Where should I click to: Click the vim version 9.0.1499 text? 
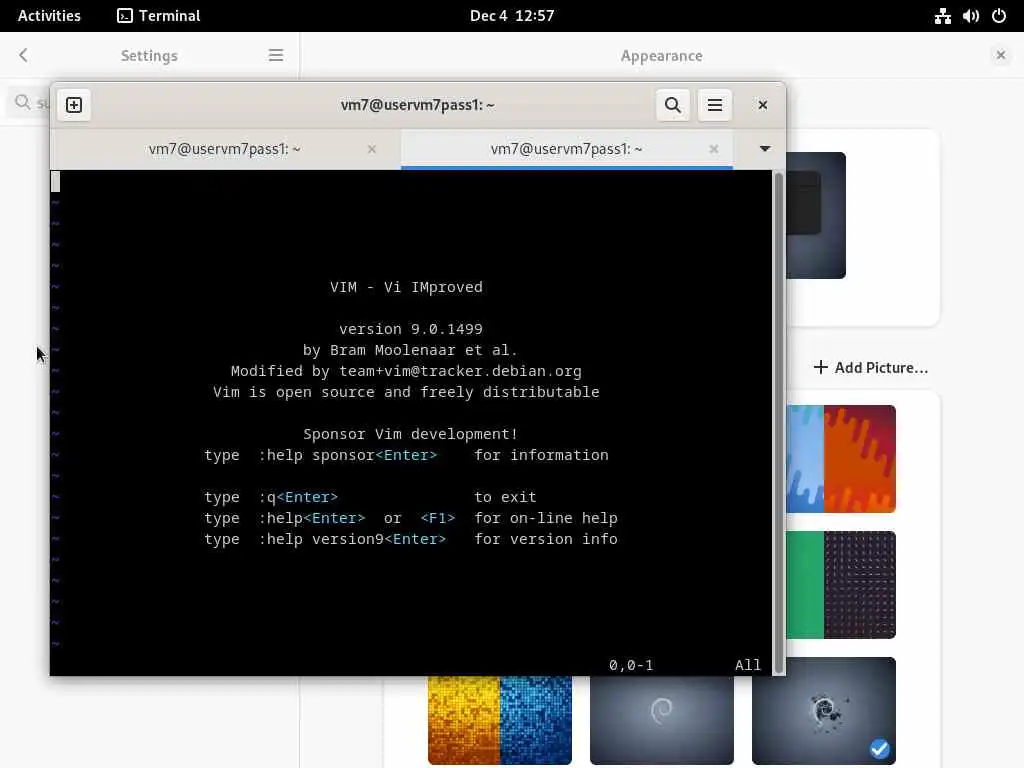click(x=411, y=329)
